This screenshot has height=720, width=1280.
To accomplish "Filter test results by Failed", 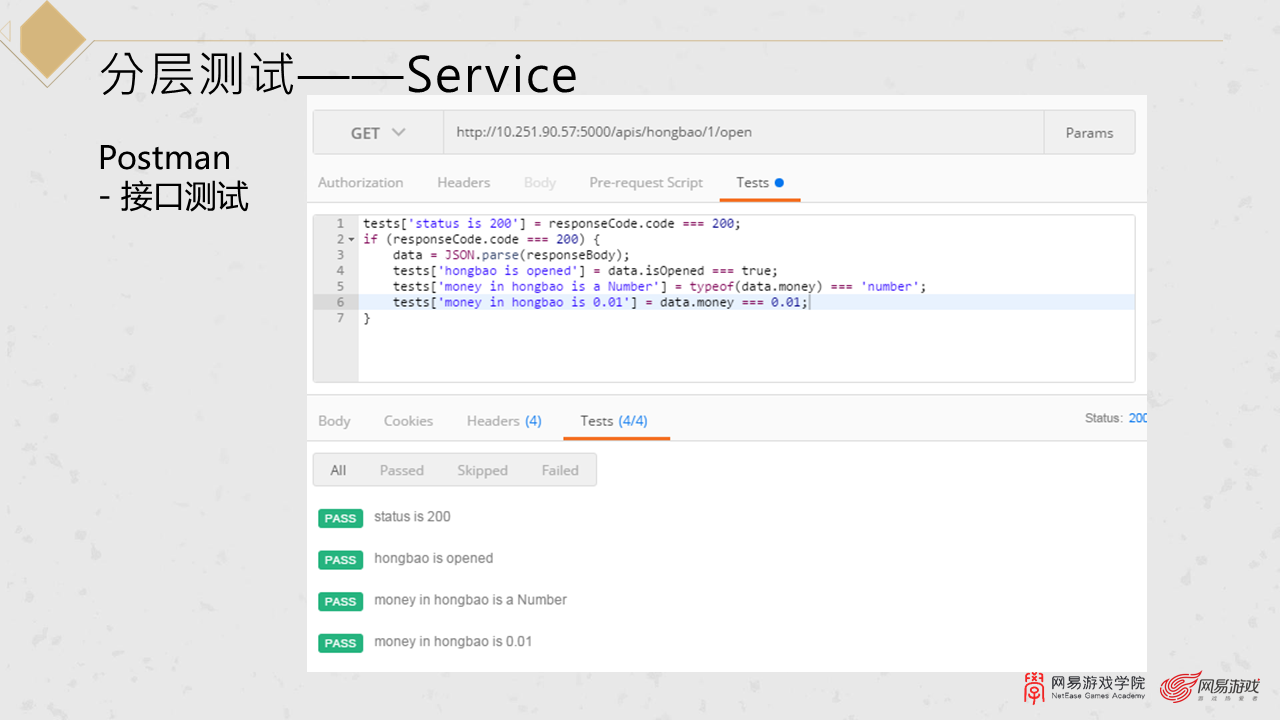I will [x=560, y=470].
